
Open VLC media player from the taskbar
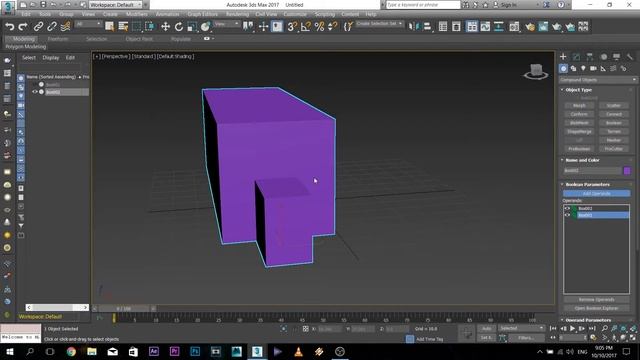click(298, 351)
